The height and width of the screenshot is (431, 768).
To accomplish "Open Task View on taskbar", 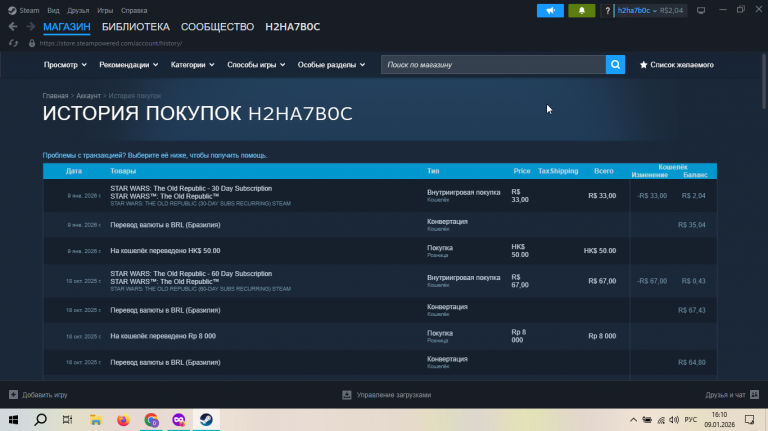I will click(x=68, y=420).
